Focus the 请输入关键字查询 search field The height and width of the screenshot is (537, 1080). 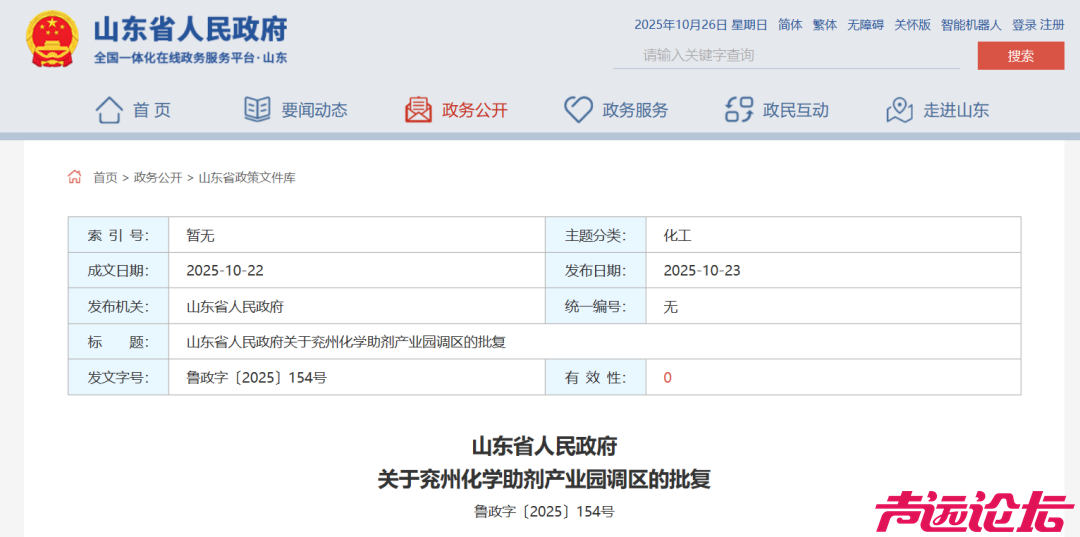tap(787, 55)
